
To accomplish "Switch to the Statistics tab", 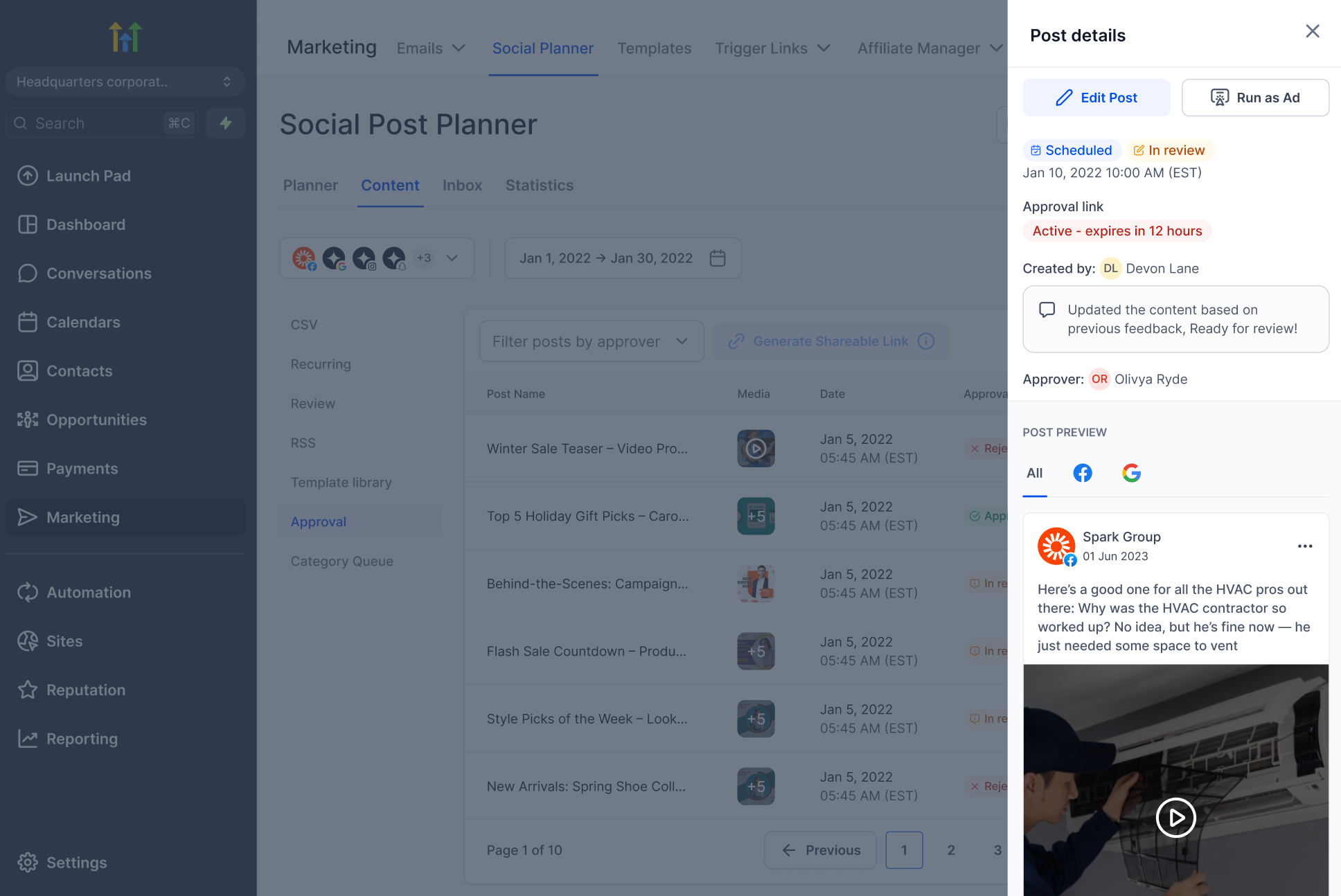I will point(539,186).
